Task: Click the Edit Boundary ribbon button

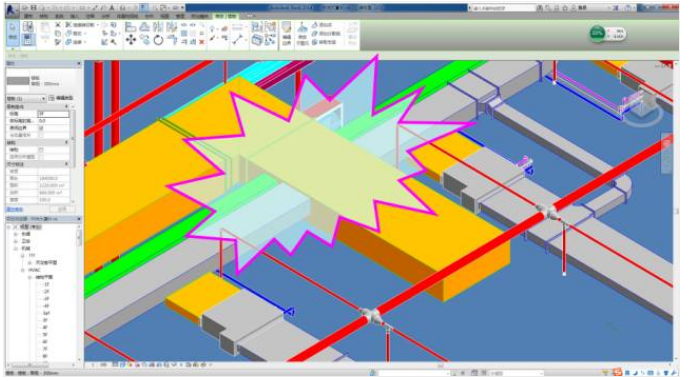Action: pos(286,33)
